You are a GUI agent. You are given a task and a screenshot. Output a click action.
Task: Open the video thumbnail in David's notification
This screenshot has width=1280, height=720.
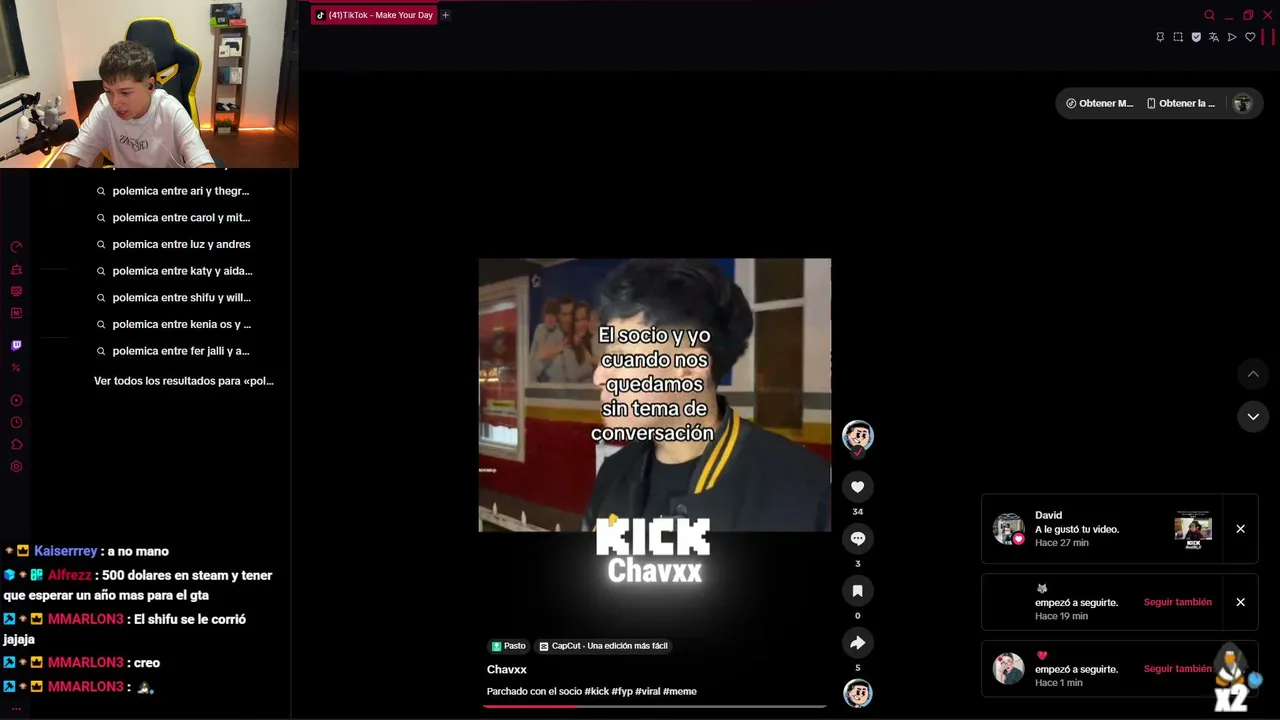point(1193,529)
